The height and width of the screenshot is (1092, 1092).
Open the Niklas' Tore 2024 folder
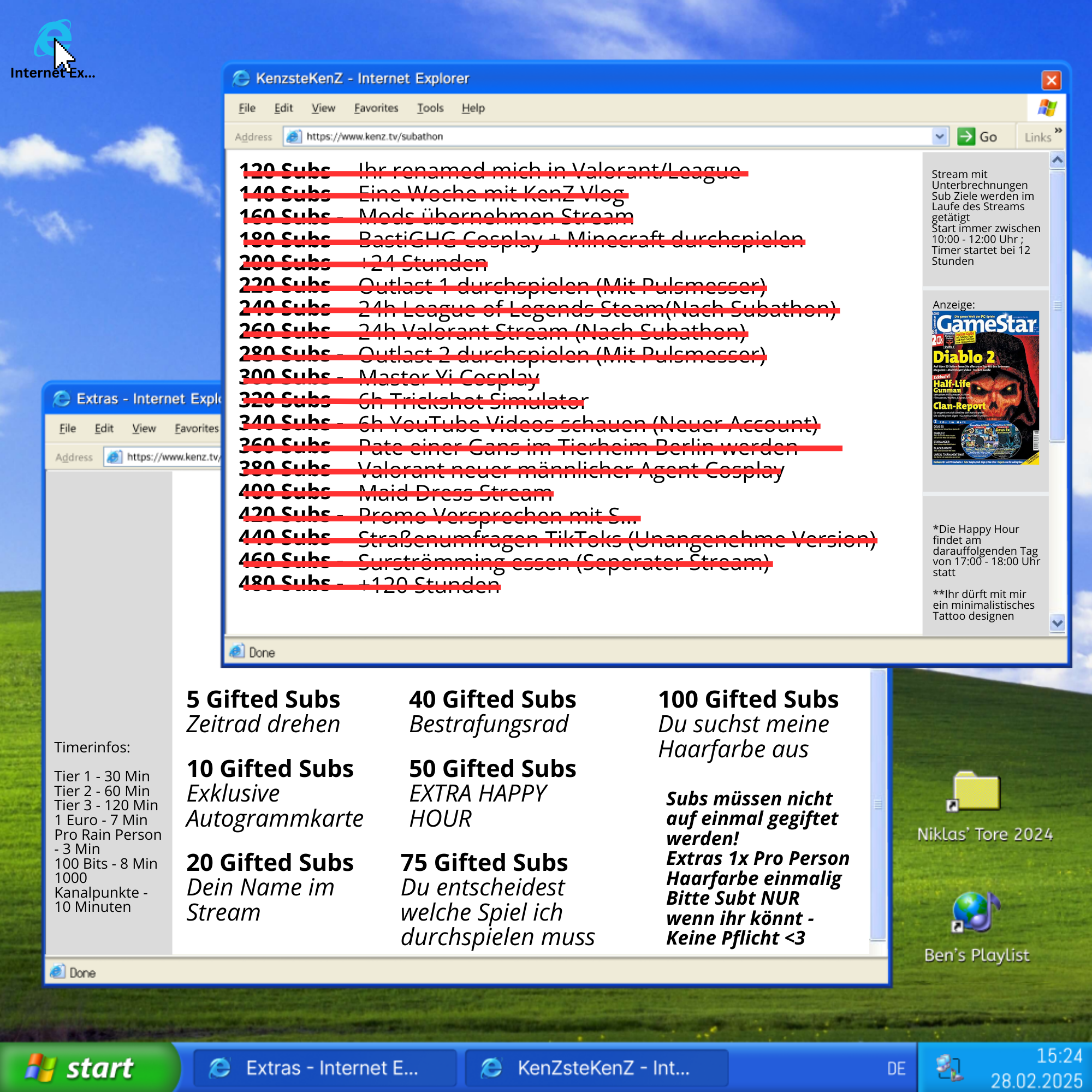click(976, 792)
